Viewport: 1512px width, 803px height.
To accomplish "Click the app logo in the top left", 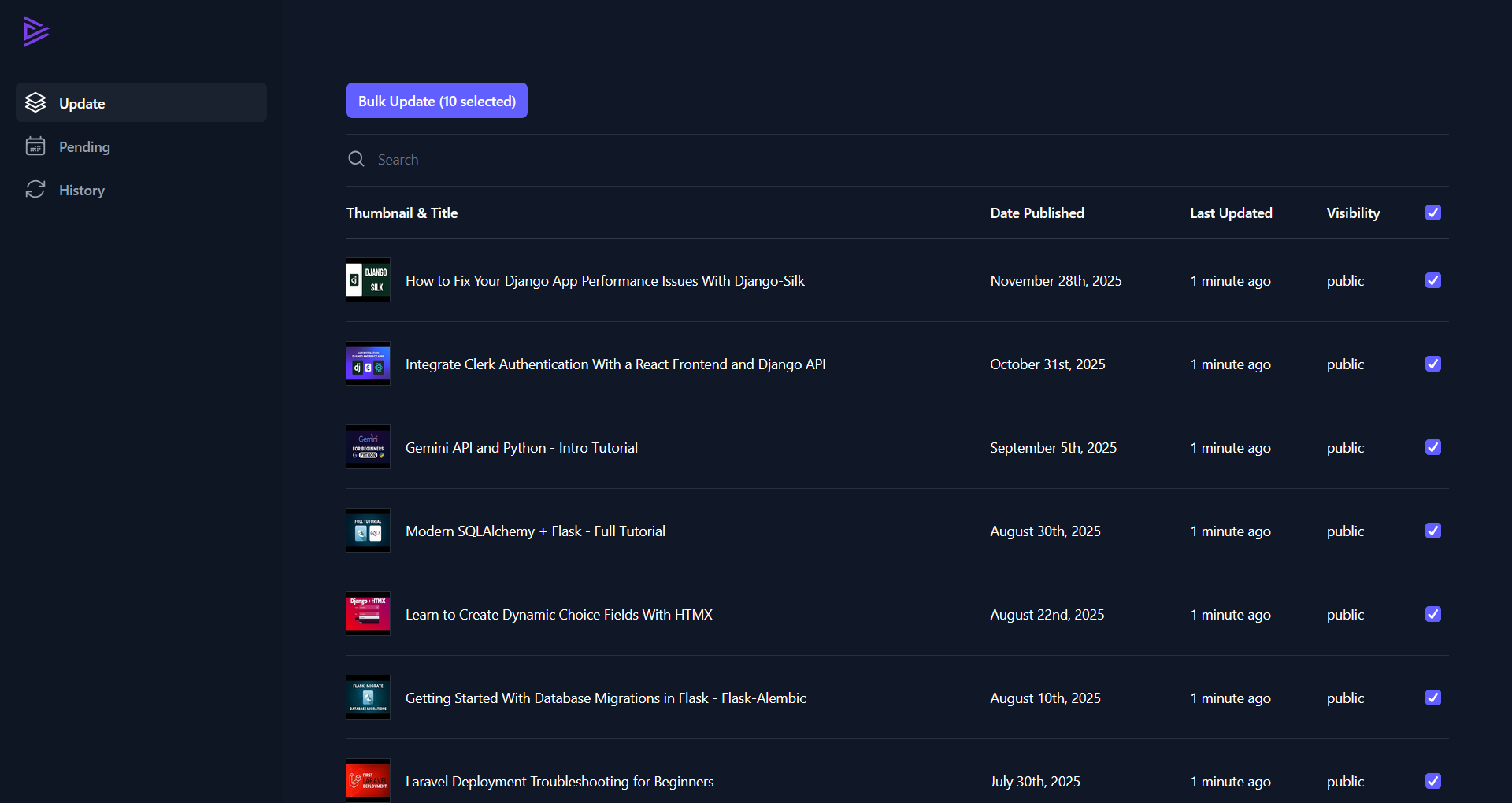I will [35, 31].
